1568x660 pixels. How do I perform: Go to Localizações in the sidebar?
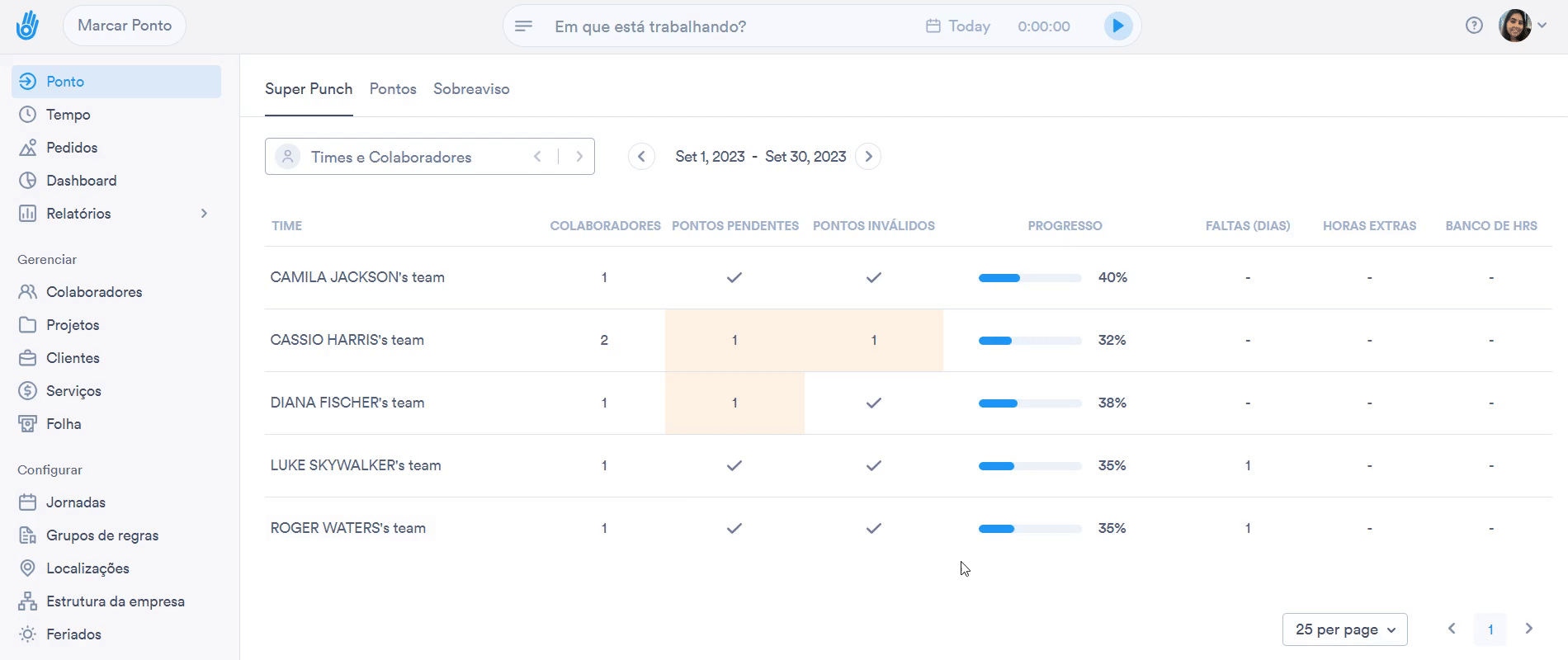pyautogui.click(x=87, y=568)
